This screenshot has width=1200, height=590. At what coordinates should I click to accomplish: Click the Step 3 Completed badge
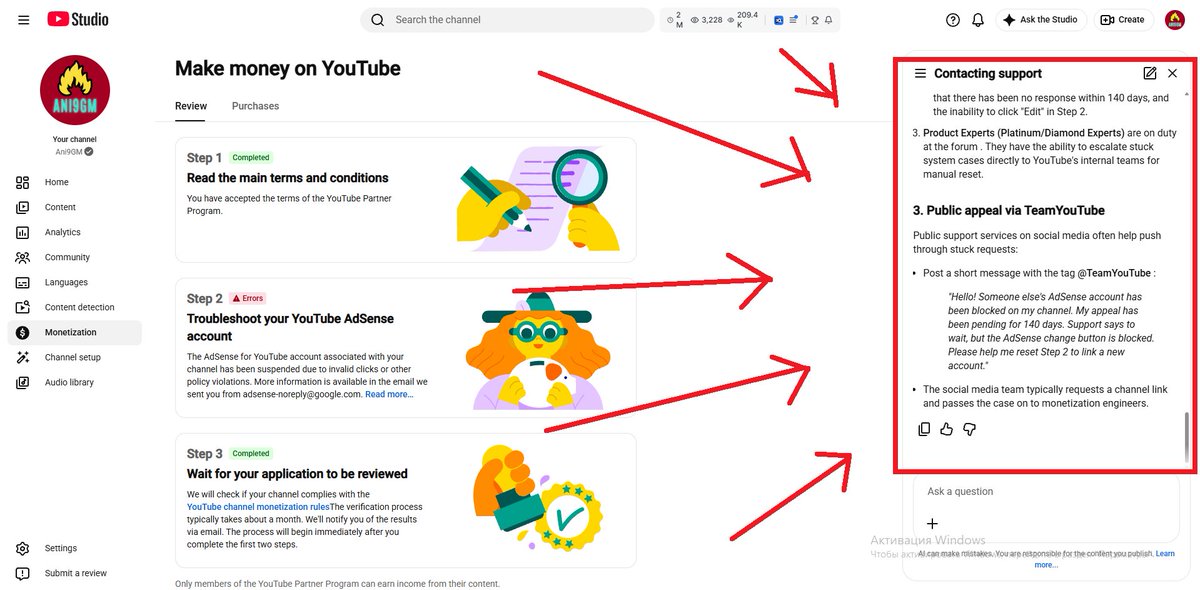coord(251,453)
